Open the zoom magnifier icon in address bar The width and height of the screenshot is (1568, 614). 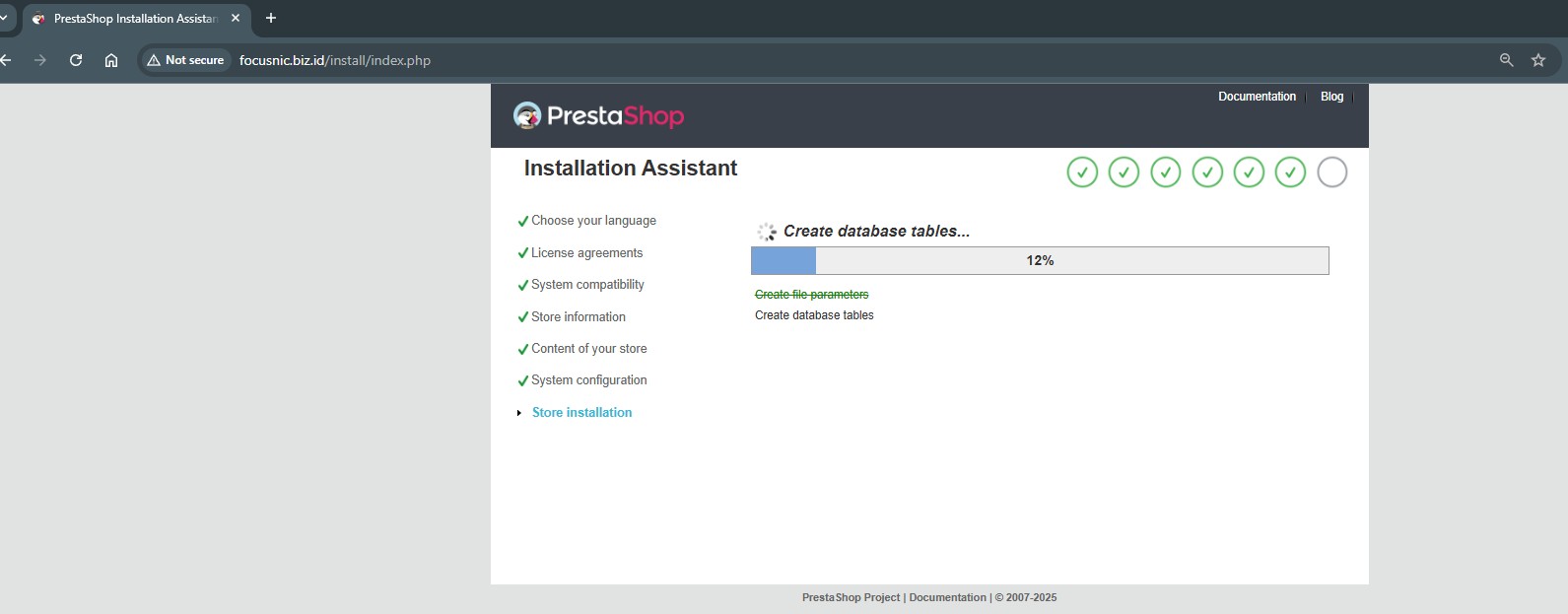pyautogui.click(x=1506, y=60)
